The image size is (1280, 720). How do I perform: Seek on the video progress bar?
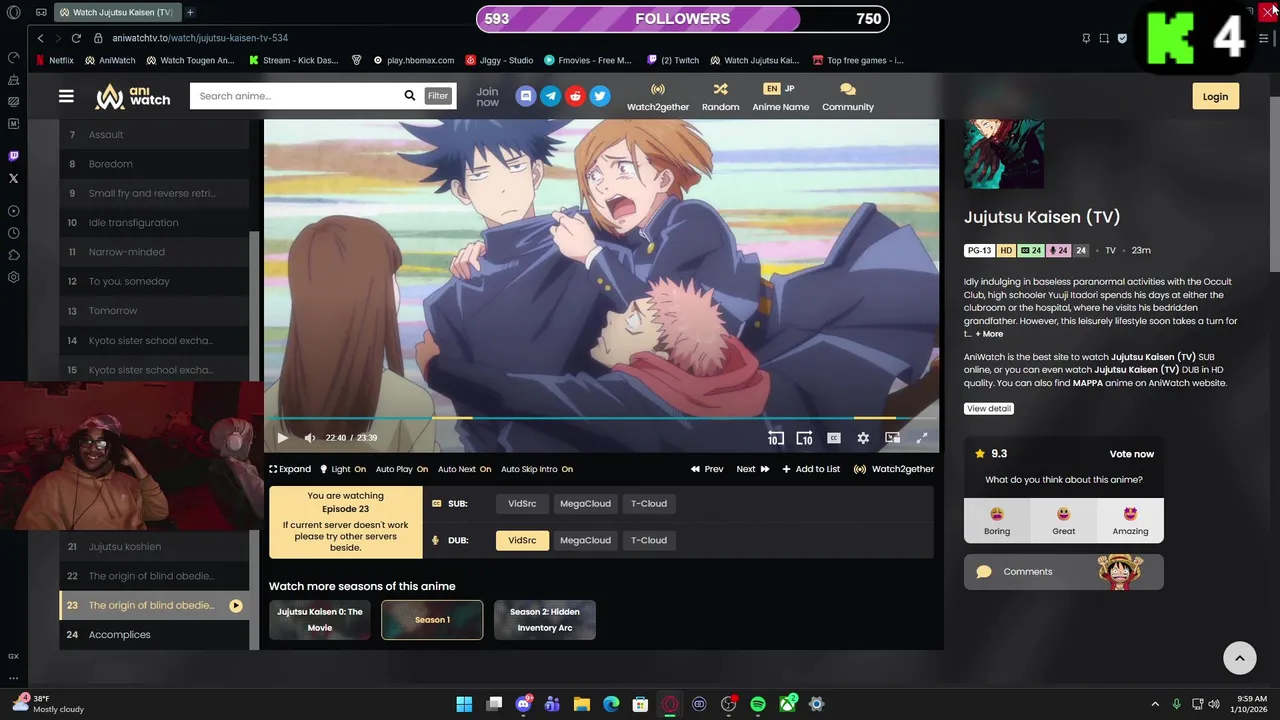tap(601, 418)
